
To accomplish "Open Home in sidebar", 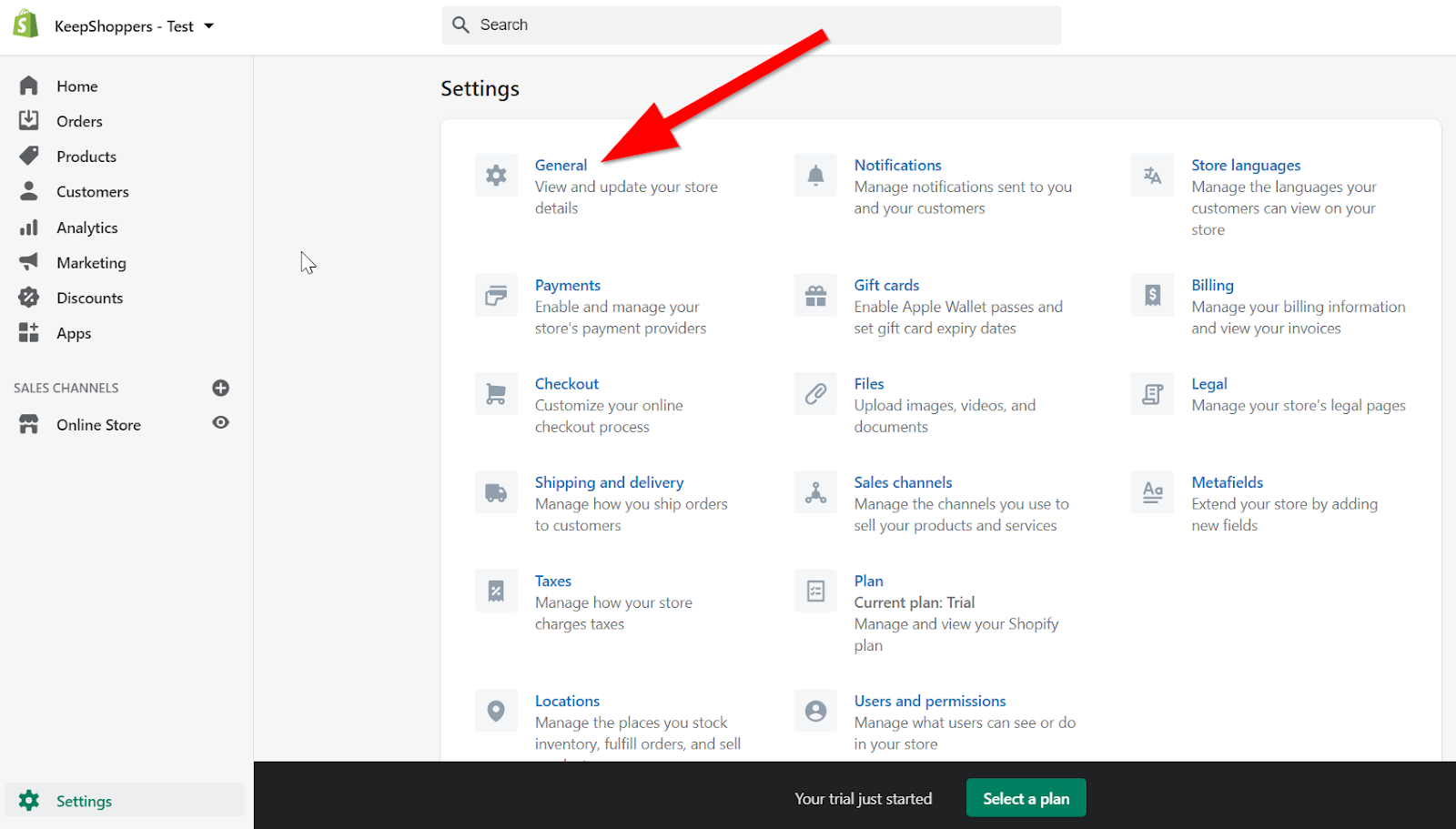I will 77,86.
